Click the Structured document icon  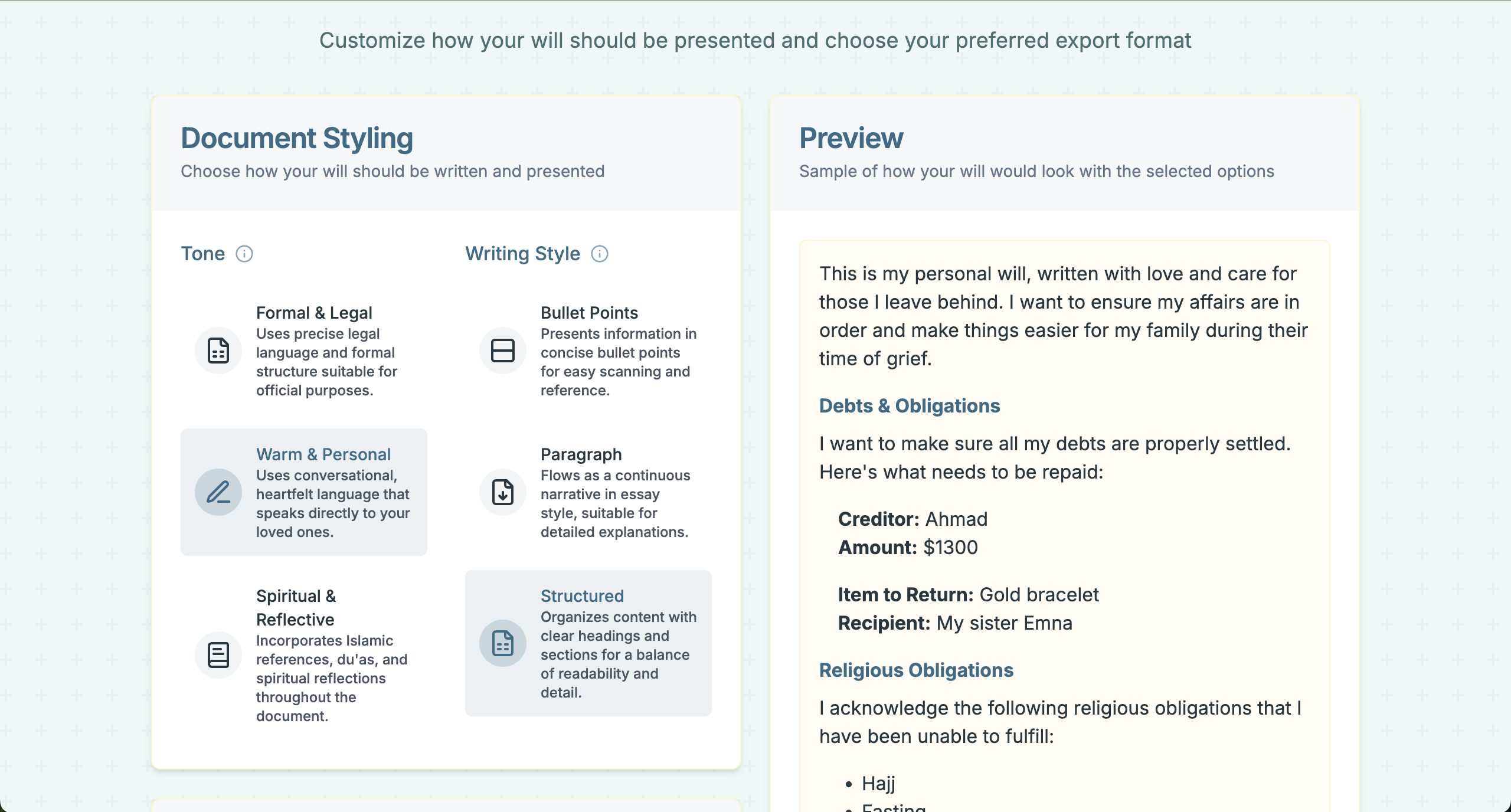click(x=503, y=643)
